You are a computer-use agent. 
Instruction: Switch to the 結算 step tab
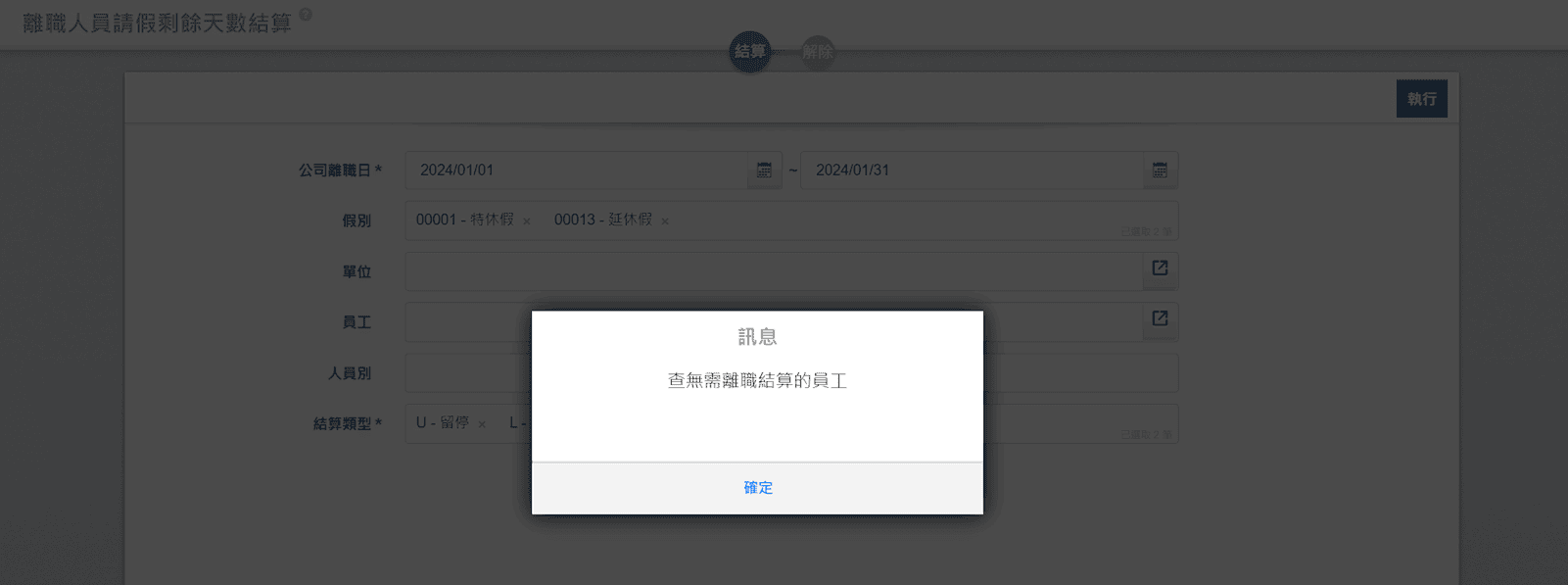750,52
